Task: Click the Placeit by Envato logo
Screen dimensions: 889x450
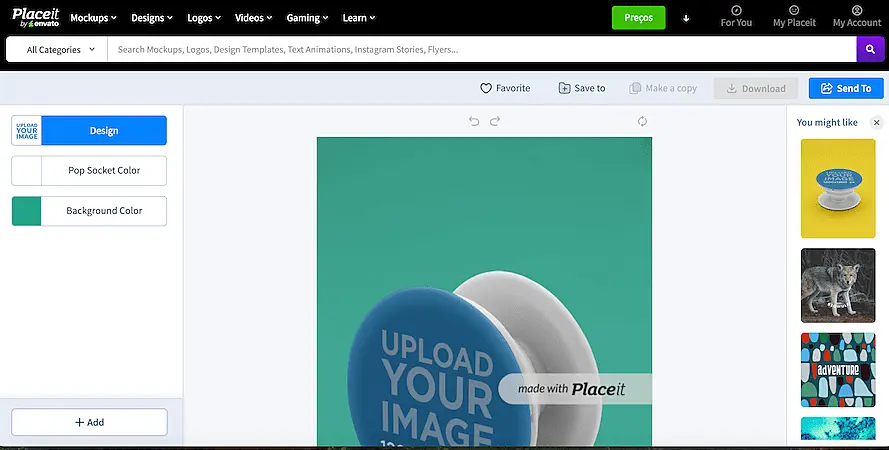Action: [x=35, y=18]
